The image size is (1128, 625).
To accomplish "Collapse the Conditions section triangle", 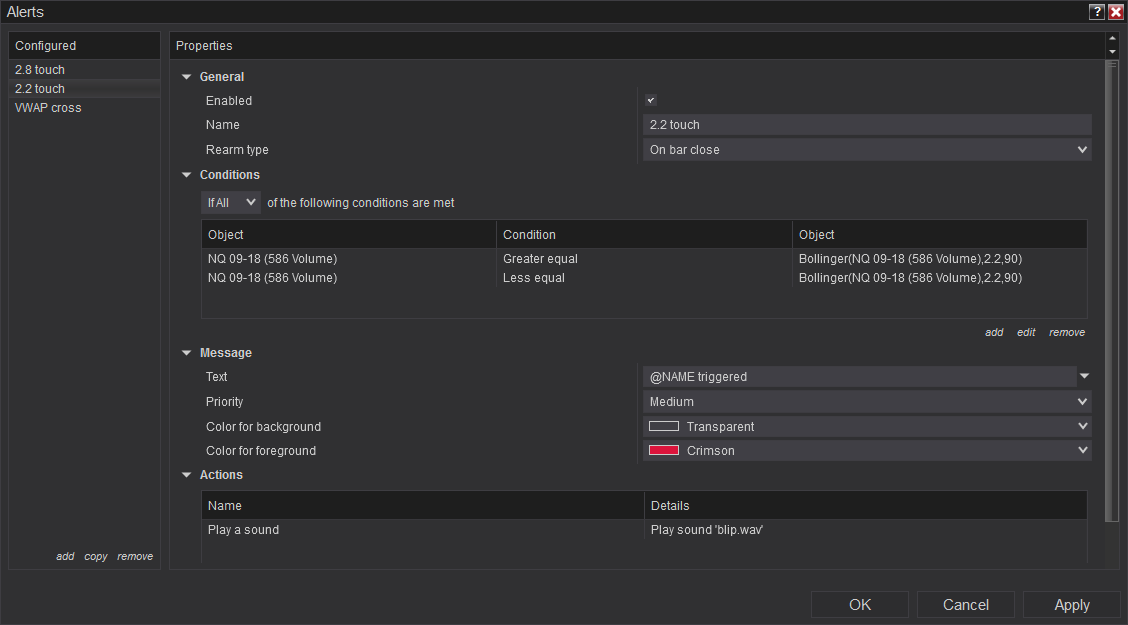I will tap(186, 175).
